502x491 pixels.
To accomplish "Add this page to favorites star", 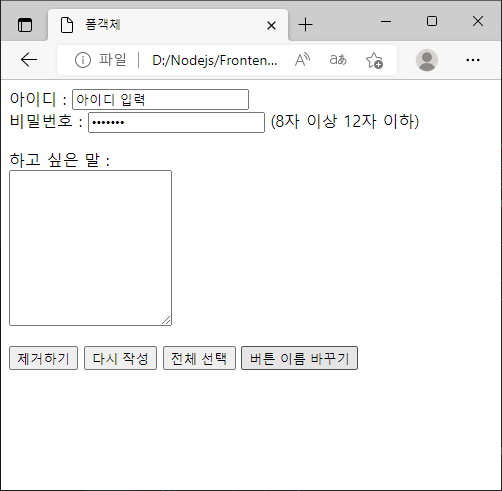I will coord(374,60).
